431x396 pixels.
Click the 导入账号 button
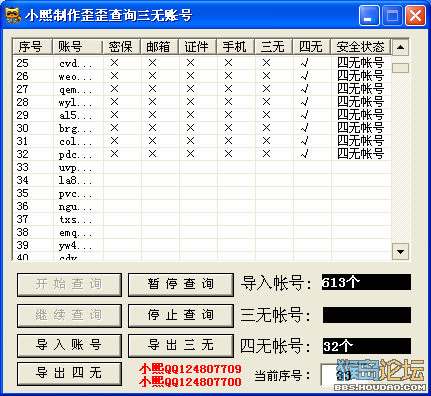click(69, 345)
